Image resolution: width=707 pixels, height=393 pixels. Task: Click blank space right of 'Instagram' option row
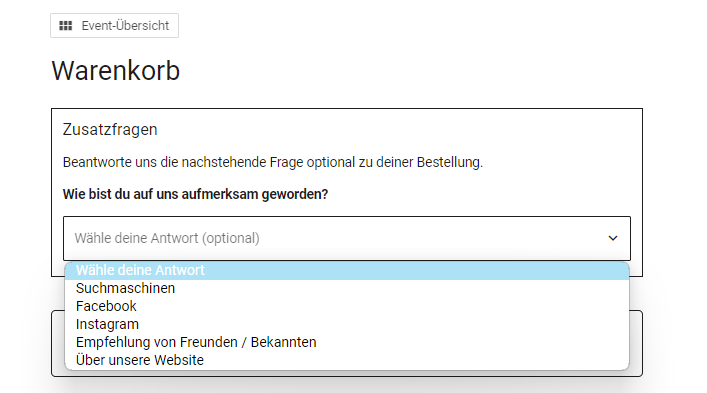click(383, 324)
